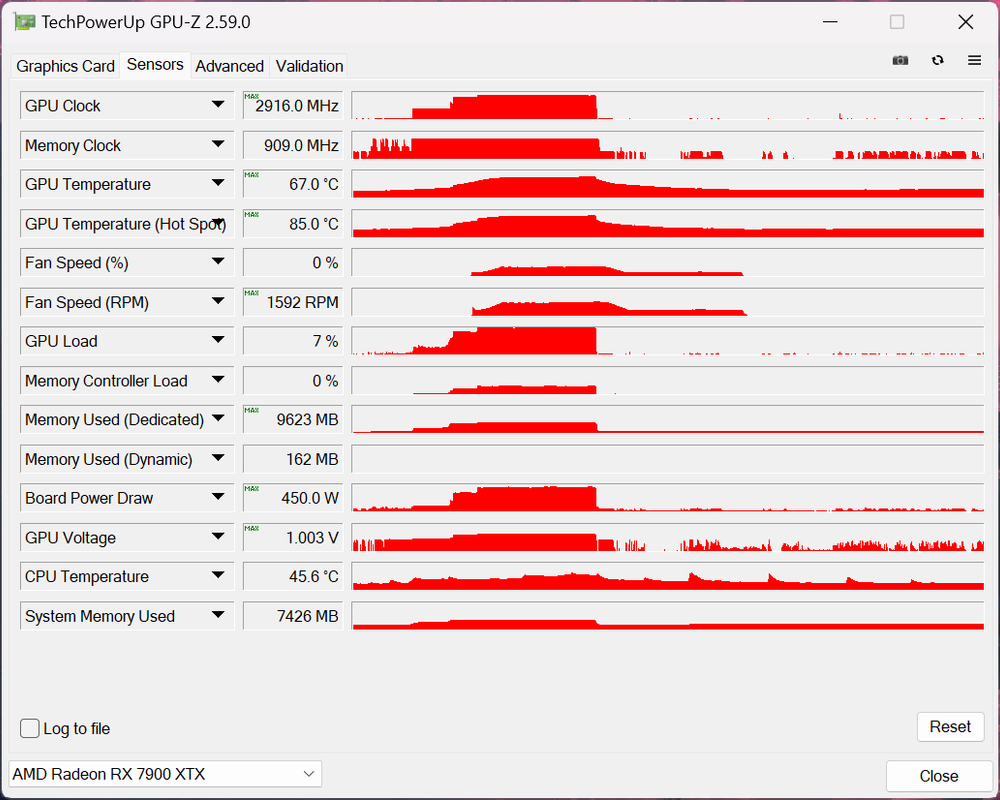Minimize the GPU-Z window
The image size is (1000, 800).
(x=830, y=22)
